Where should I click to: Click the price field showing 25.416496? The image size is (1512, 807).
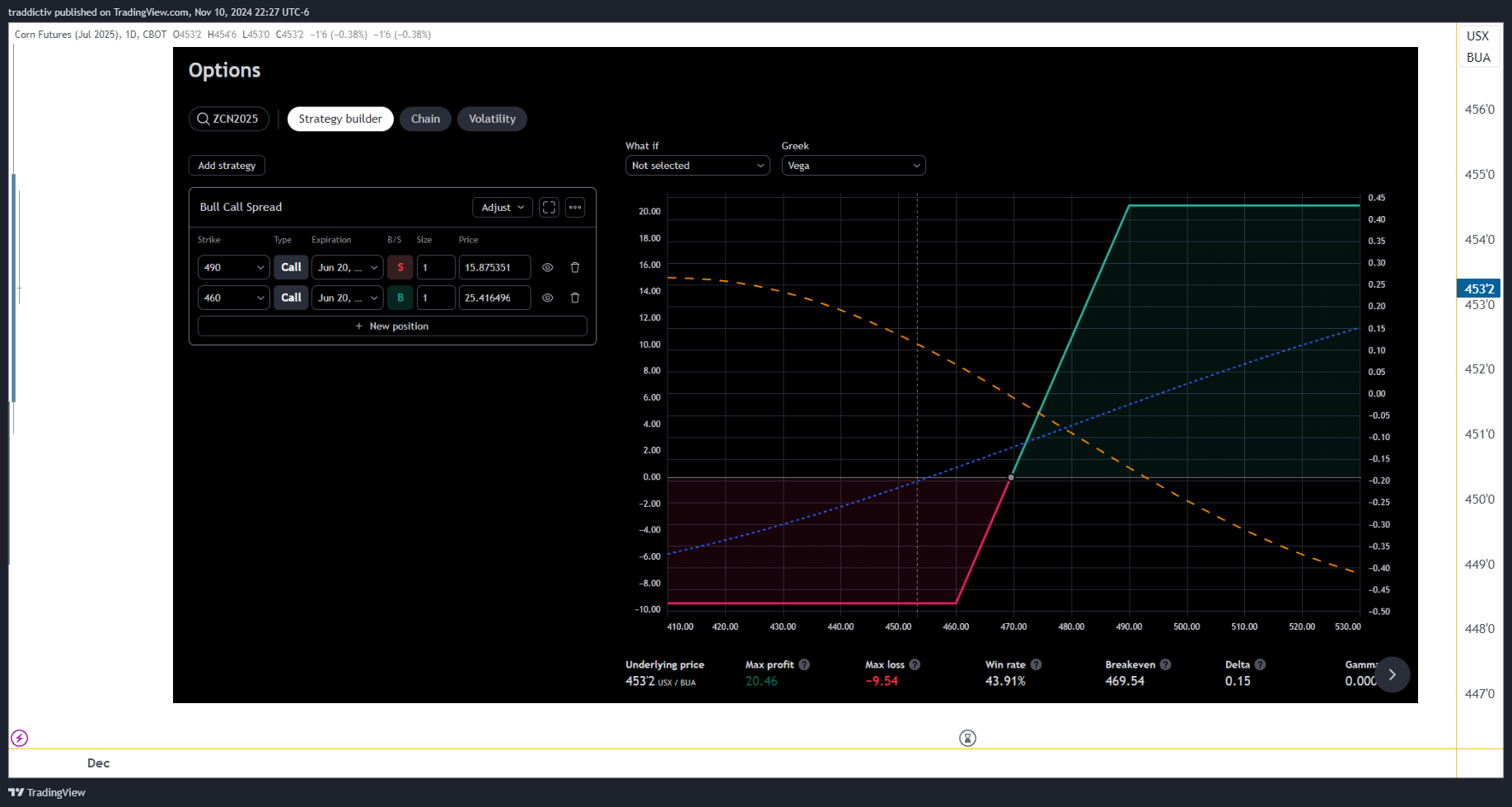494,298
